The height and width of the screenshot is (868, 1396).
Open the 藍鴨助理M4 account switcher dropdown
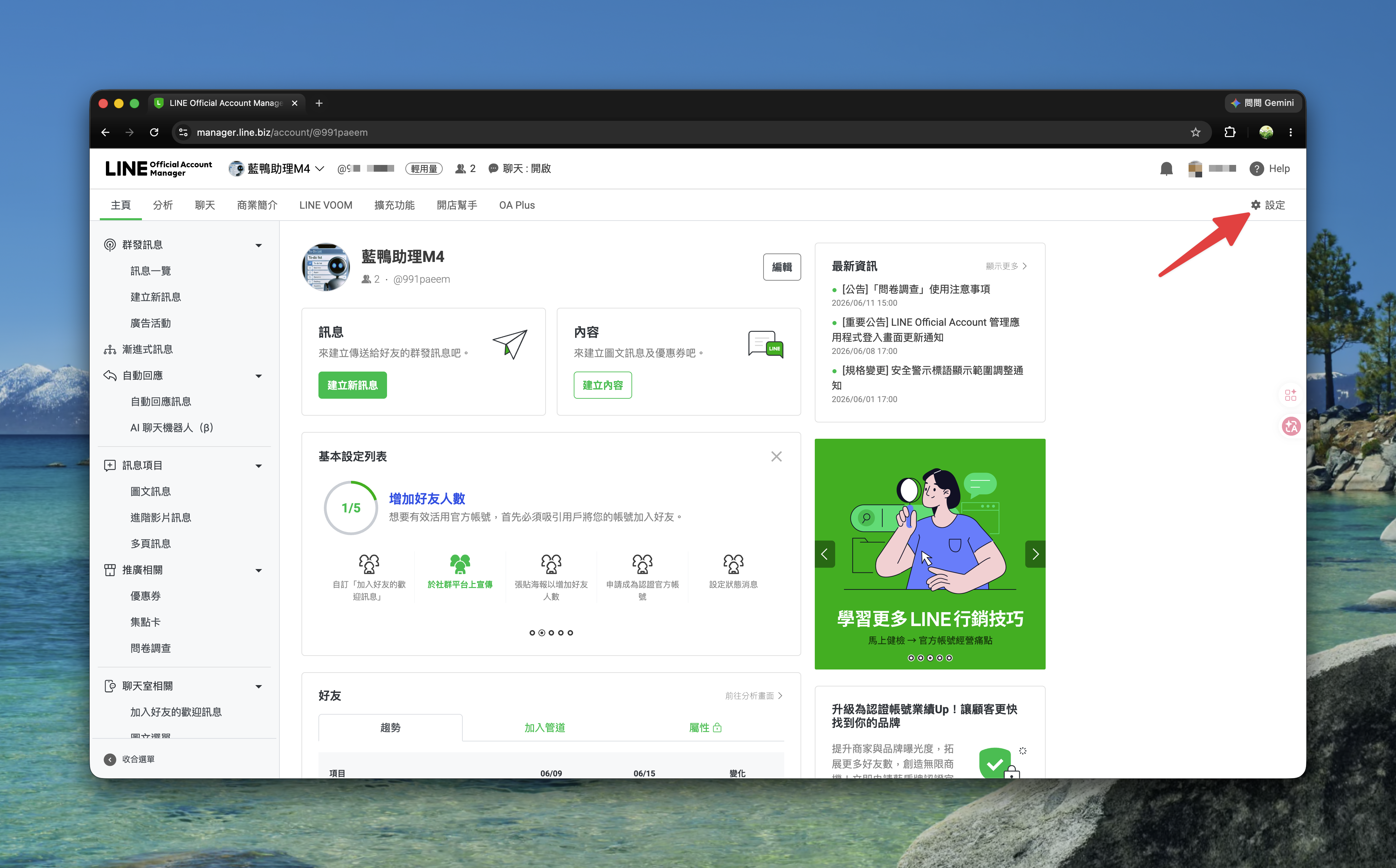pos(277,169)
